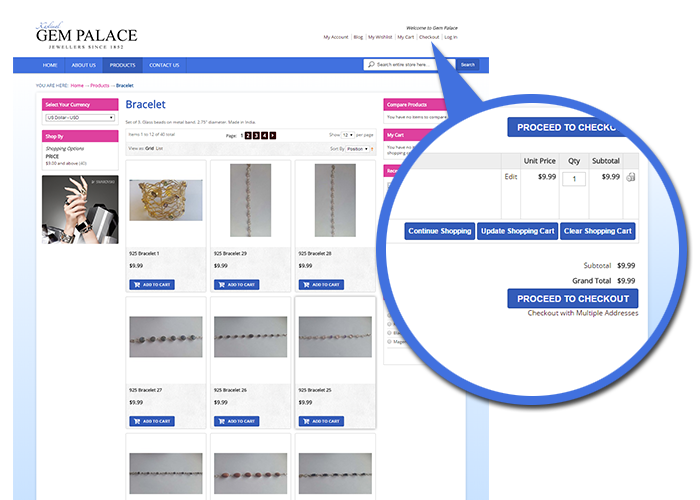Image resolution: width=700 pixels, height=500 pixels.
Task: Open the 925 Bracelet 28 product image
Action: click(x=335, y=200)
